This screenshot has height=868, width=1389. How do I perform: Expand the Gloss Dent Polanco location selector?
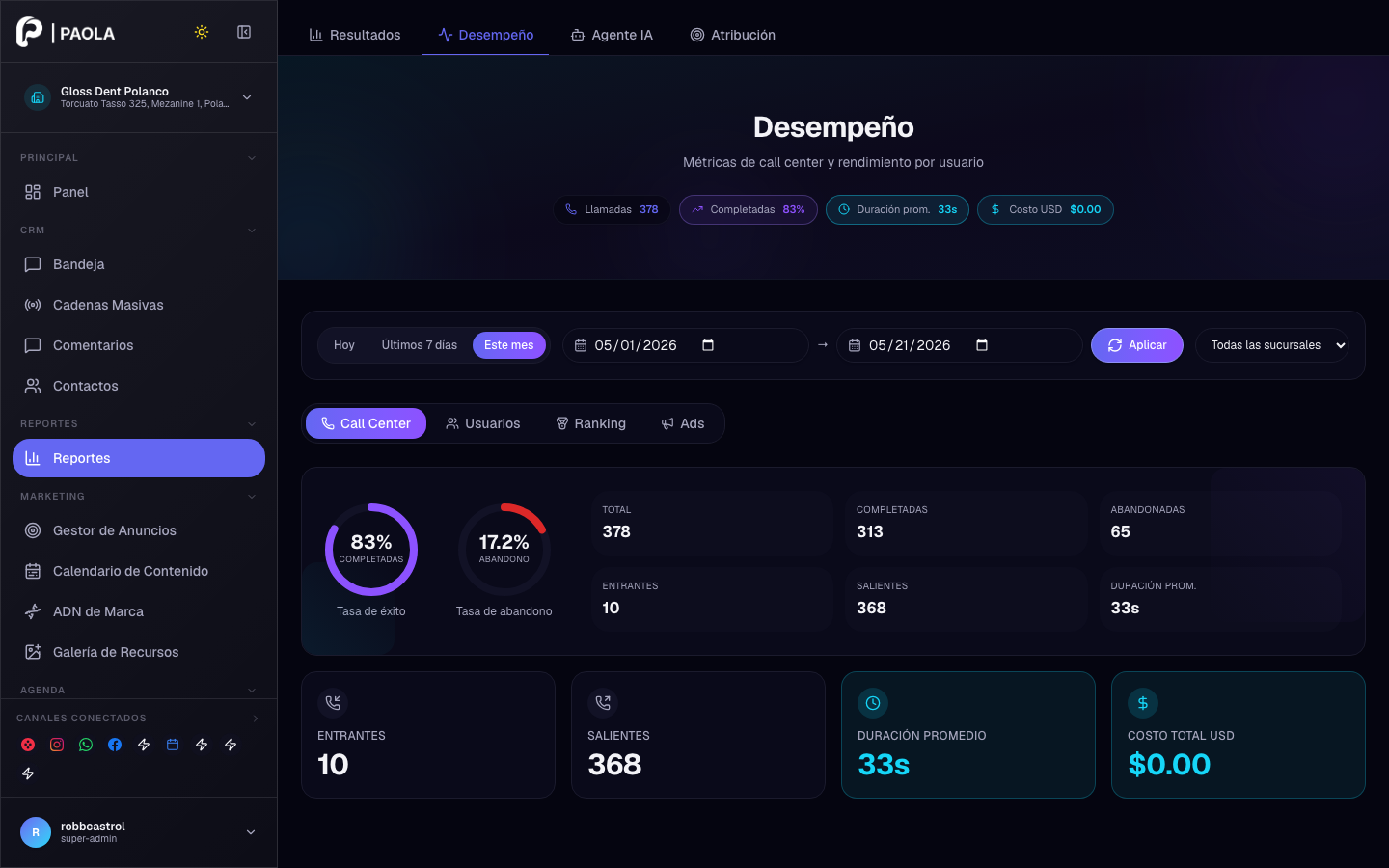(139, 97)
